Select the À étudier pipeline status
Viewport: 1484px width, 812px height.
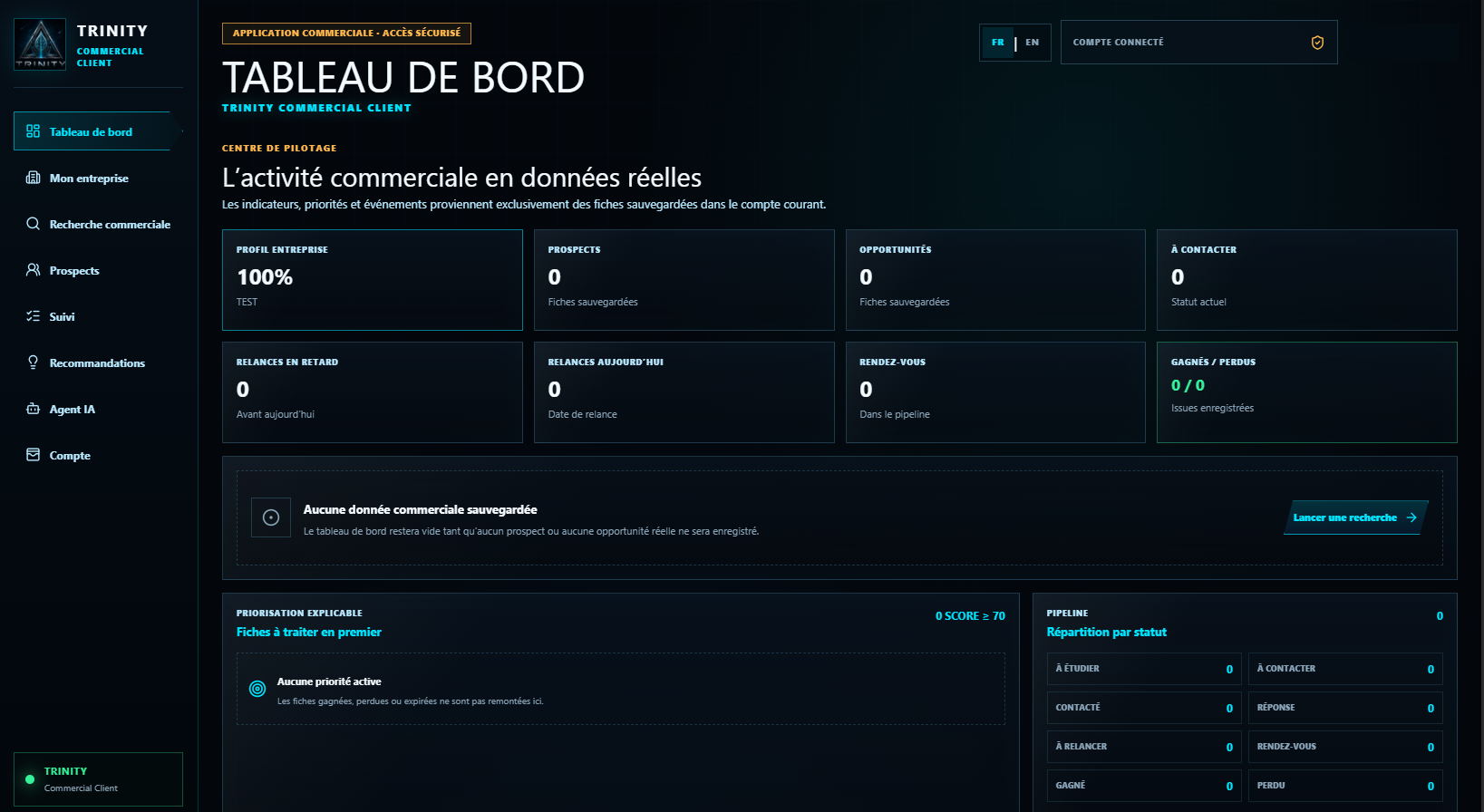pyautogui.click(x=1144, y=669)
